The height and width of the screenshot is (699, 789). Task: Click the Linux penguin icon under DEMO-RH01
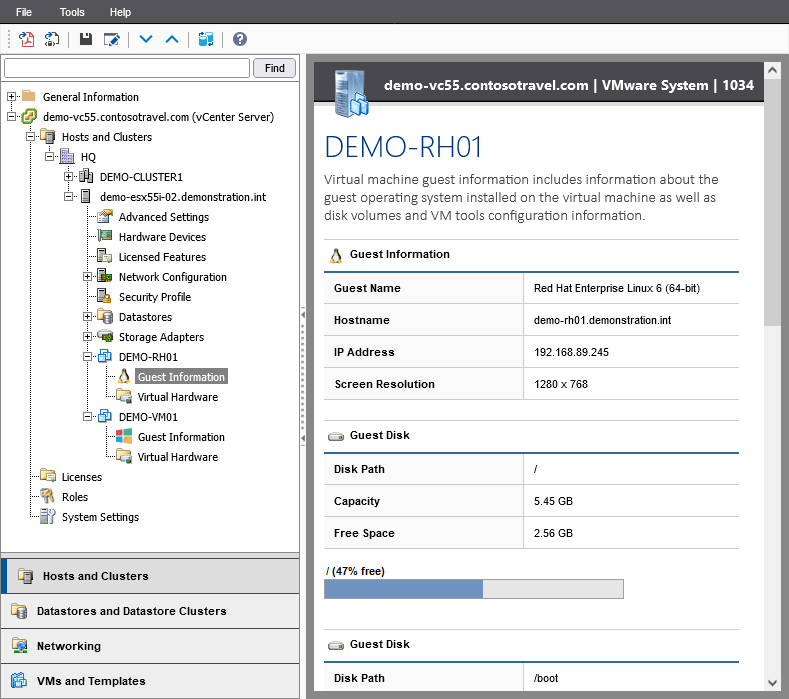coord(124,376)
